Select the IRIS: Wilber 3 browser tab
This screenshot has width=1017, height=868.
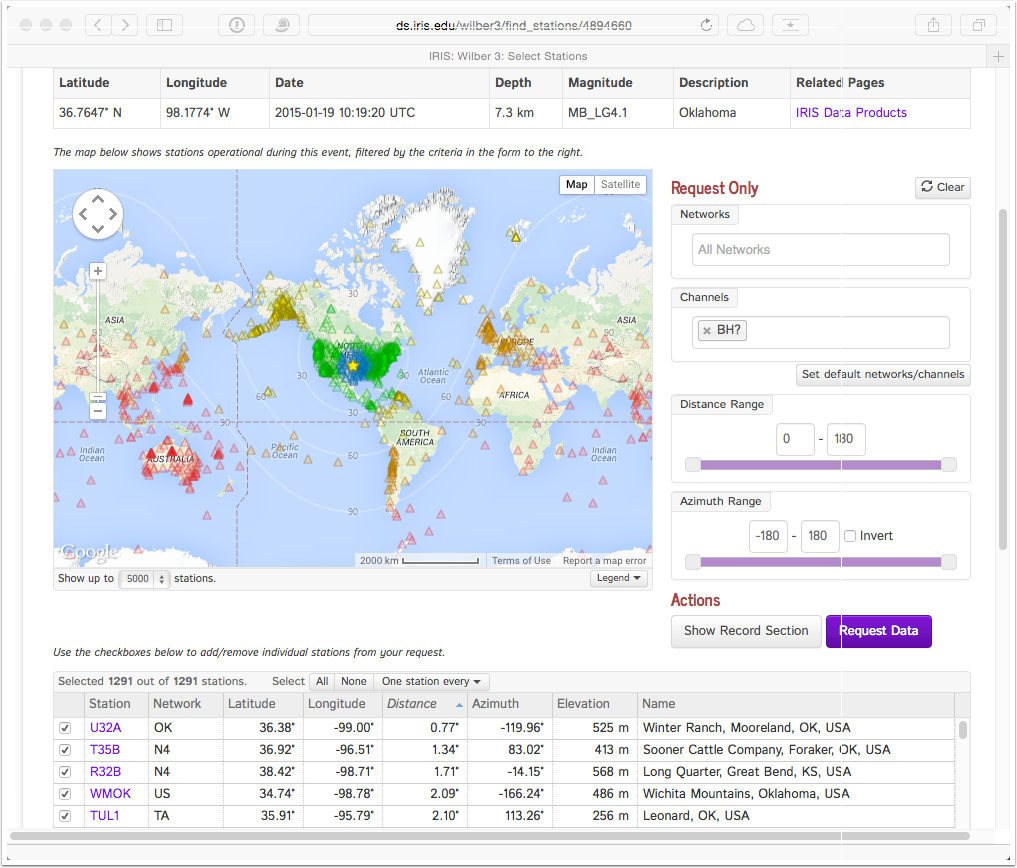508,56
